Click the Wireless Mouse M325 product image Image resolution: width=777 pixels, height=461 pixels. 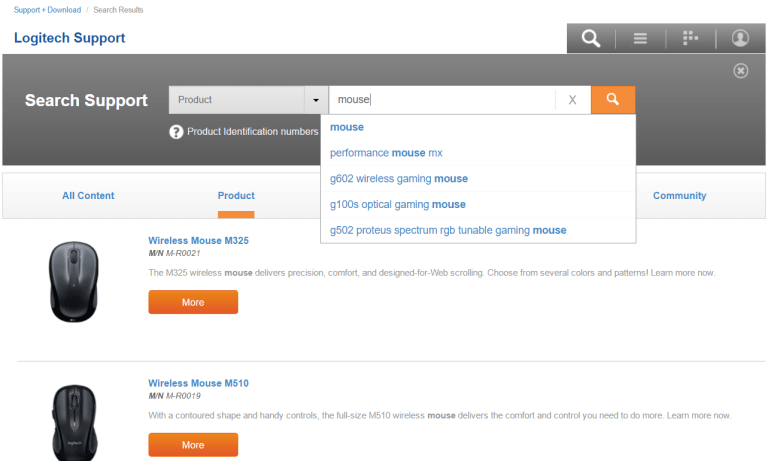(x=74, y=282)
